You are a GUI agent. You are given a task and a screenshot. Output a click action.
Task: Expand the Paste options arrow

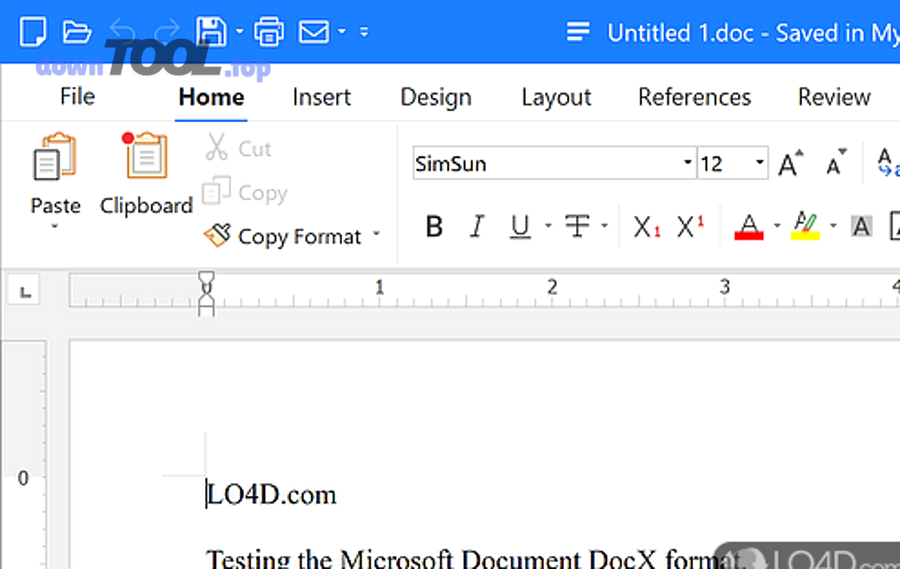click(55, 226)
